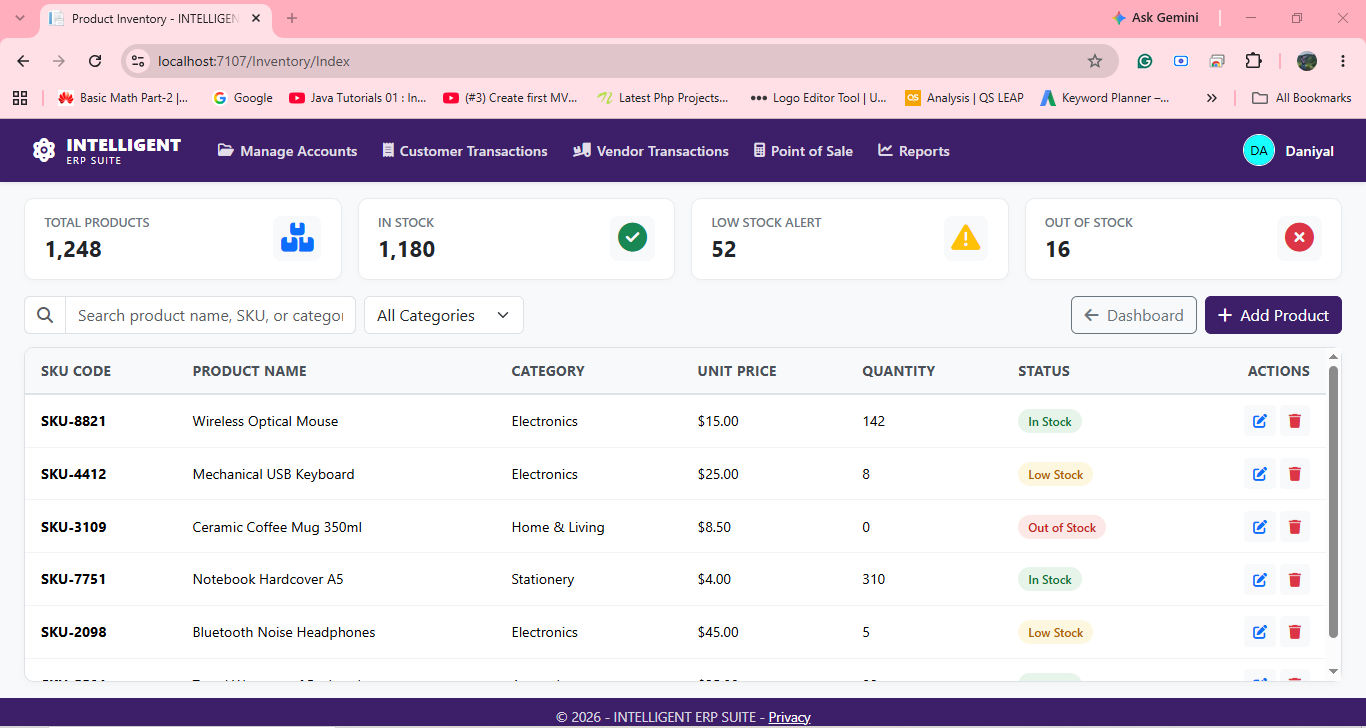Delete the Mechanical USB Keyboard entry
Image resolution: width=1366 pixels, height=728 pixels.
(x=1295, y=474)
